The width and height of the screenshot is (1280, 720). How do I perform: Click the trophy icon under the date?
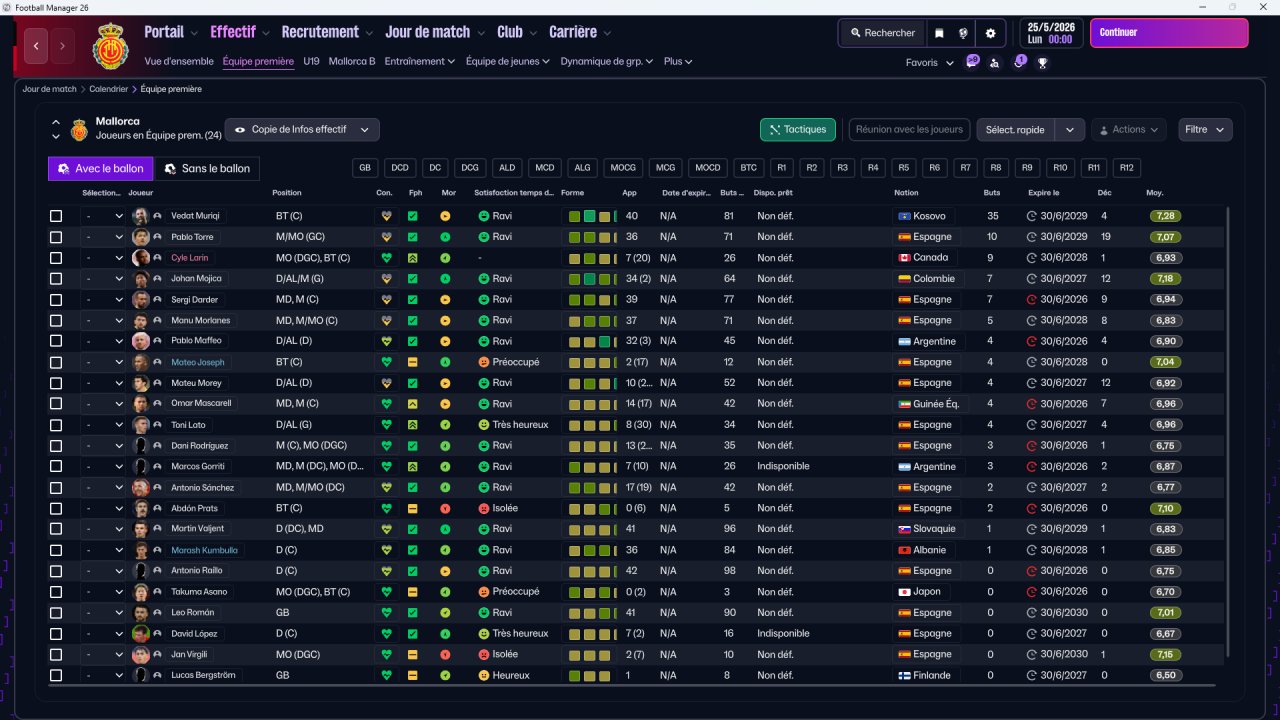pos(1043,62)
